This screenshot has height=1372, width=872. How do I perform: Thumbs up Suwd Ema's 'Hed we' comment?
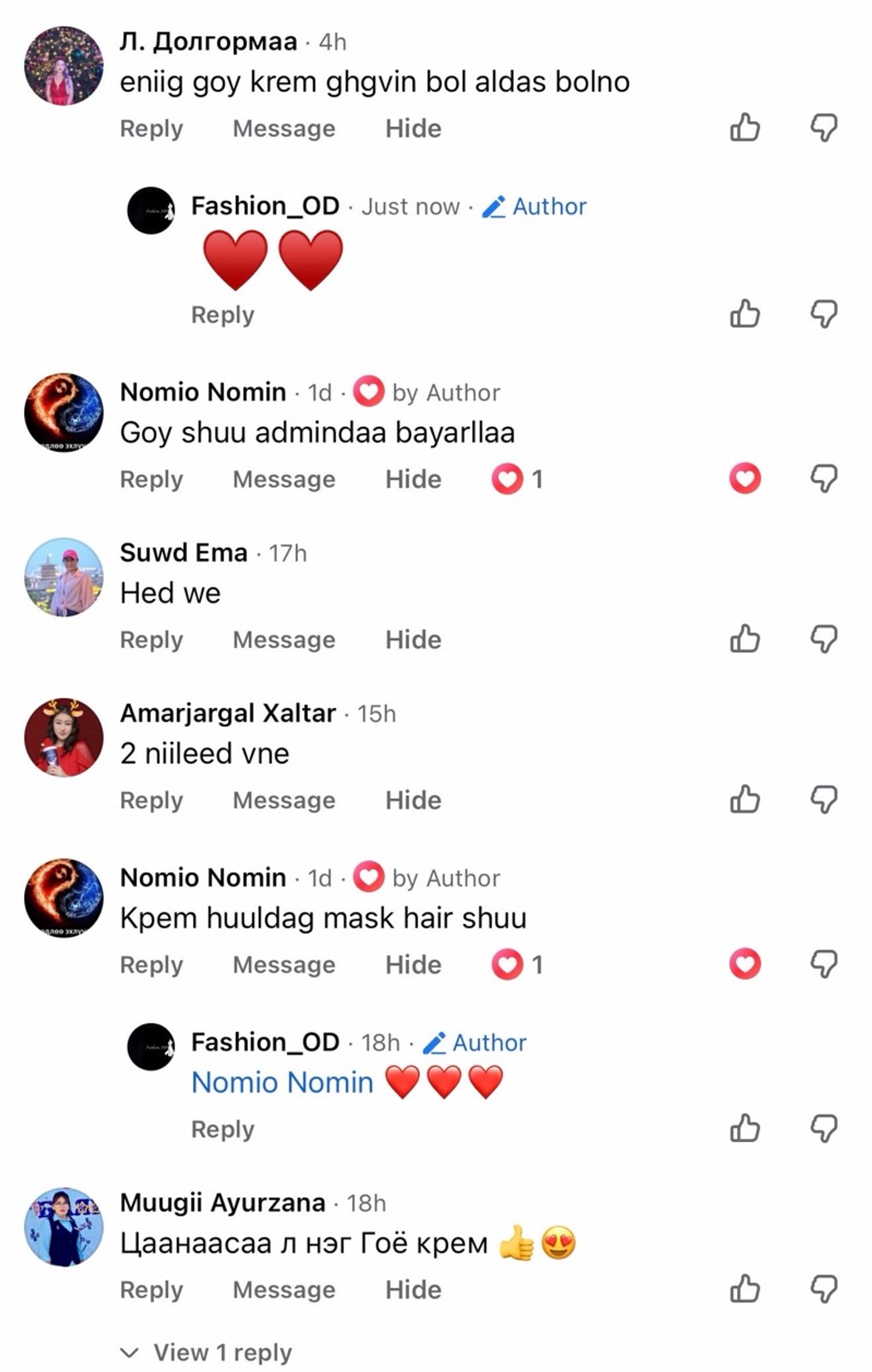(x=745, y=639)
